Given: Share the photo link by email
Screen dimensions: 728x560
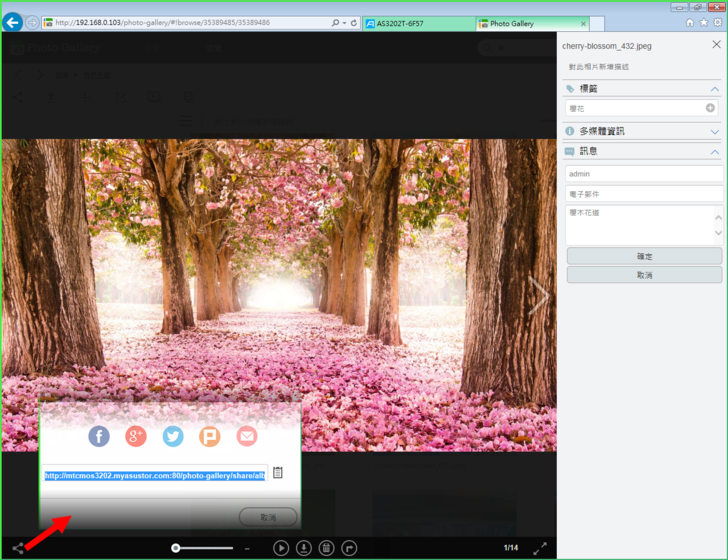Looking at the screenshot, I should [x=247, y=436].
